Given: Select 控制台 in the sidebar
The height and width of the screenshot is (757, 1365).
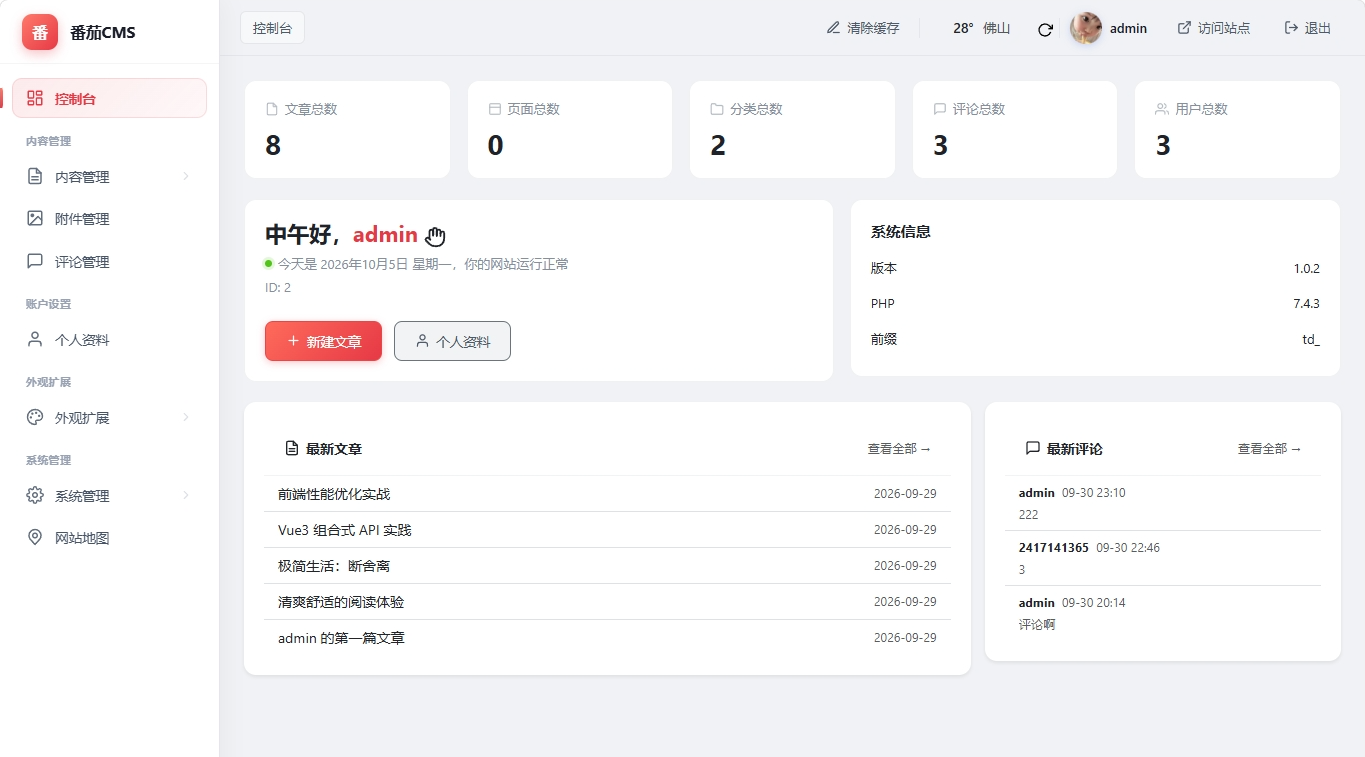Looking at the screenshot, I should [109, 98].
